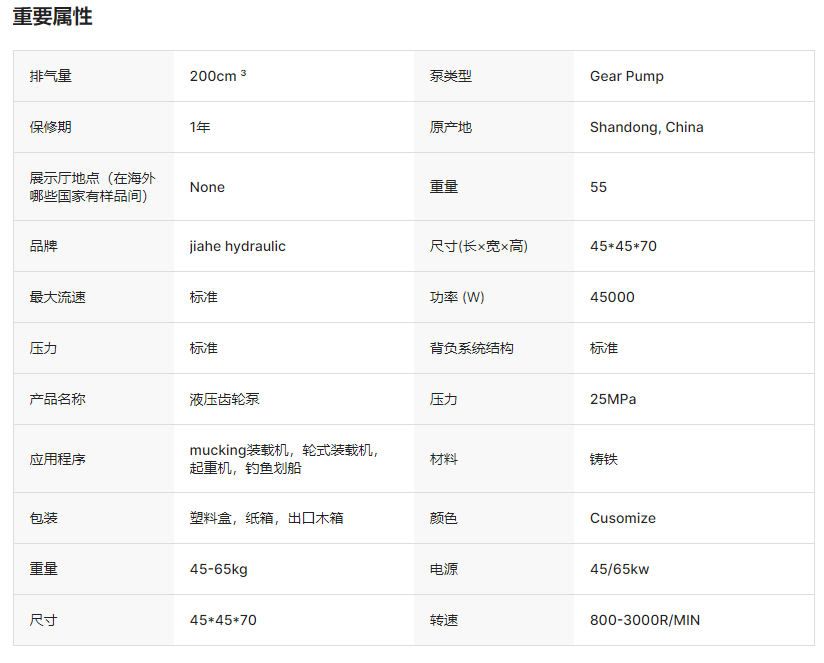
Task: Select the None showroom value
Action: coord(207,187)
